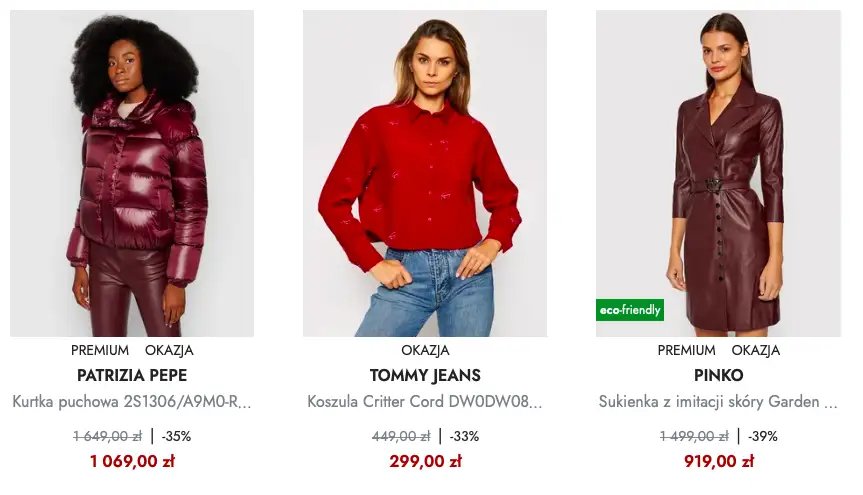Click the 919,00 zł sale price

tap(718, 461)
